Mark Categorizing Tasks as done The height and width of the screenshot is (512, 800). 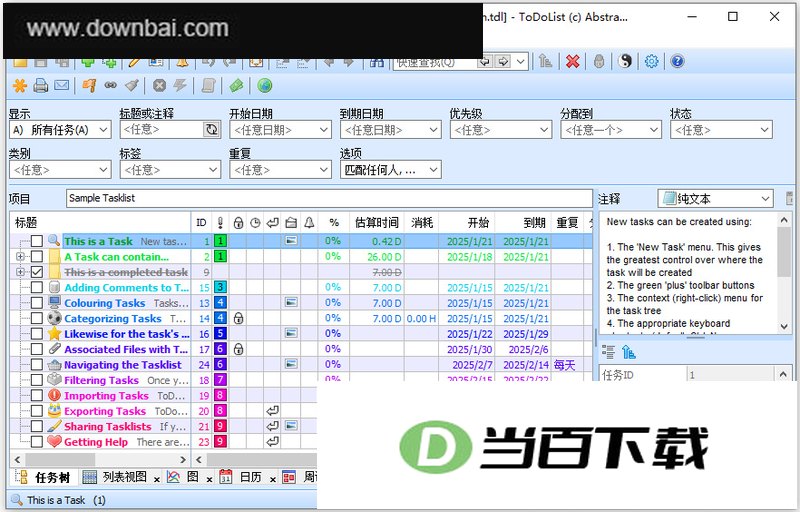coord(37,318)
